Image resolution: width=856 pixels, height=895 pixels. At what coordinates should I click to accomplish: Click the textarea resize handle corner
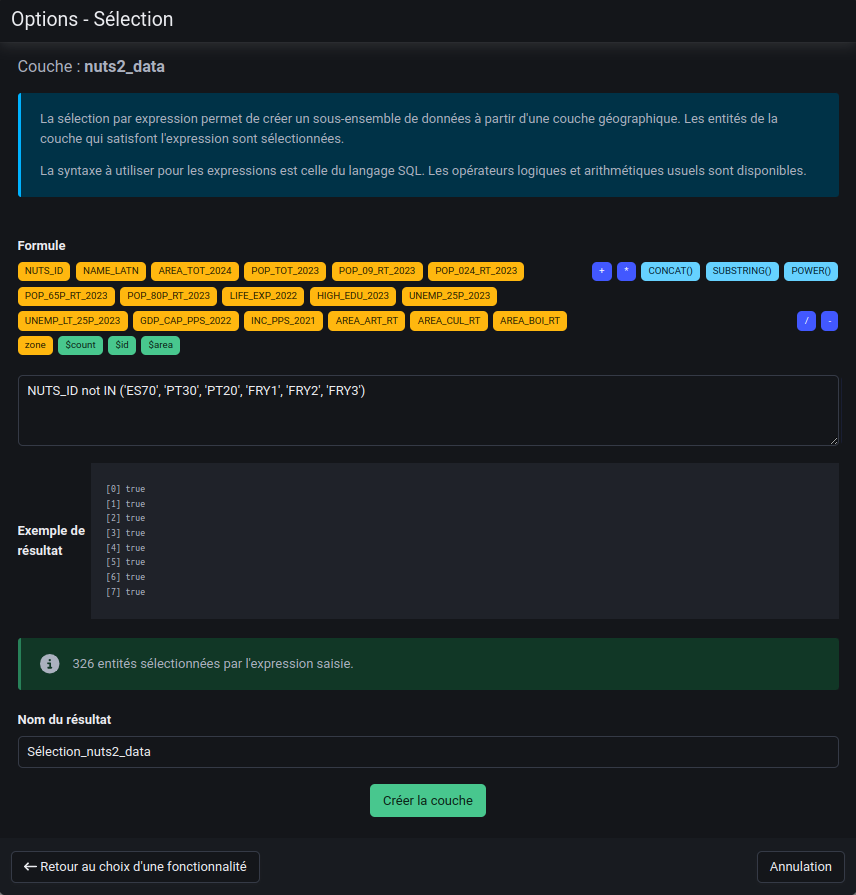[833, 439]
